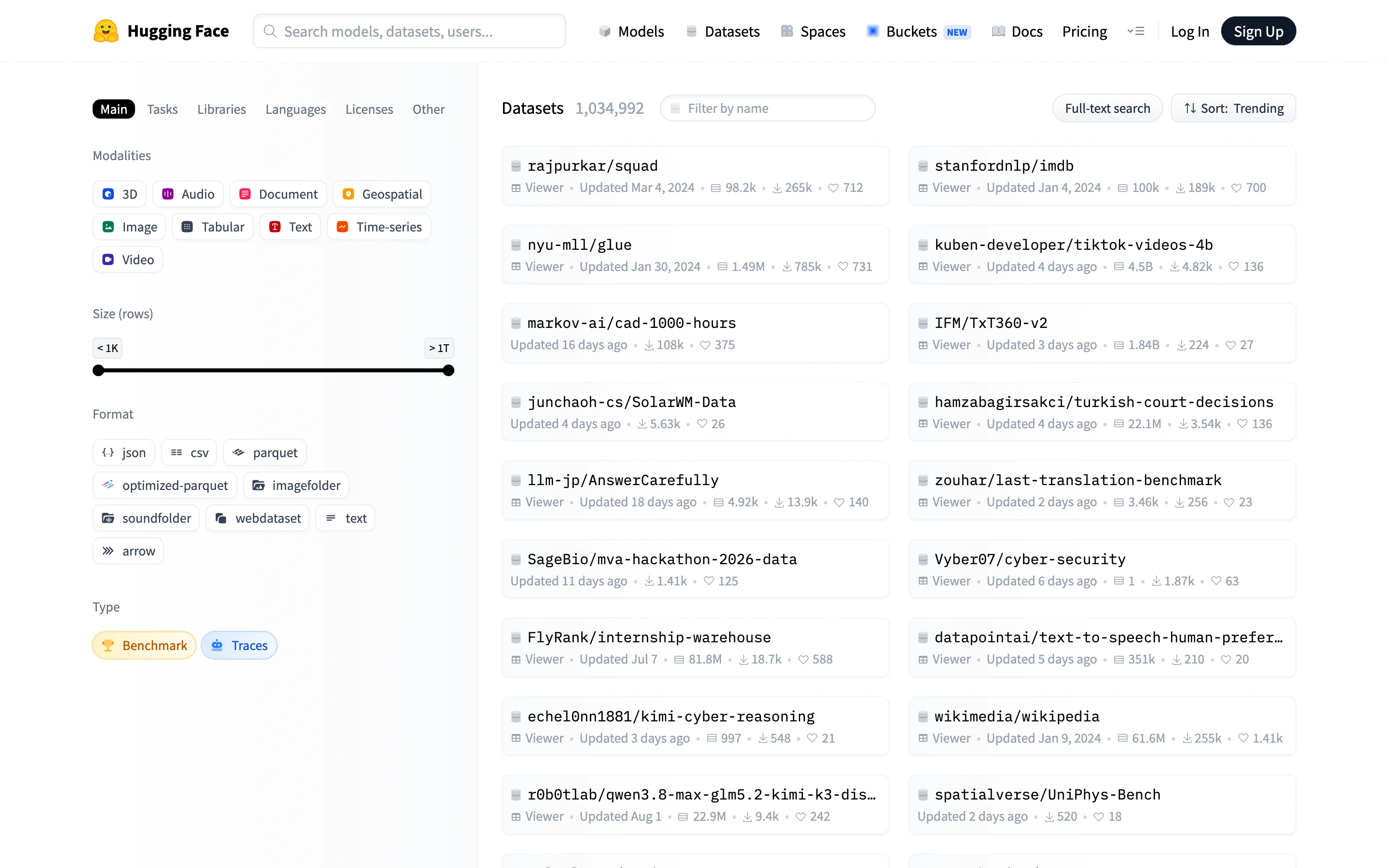Focus the Search models, datasets, users field
Image resolution: width=1389 pixels, height=868 pixels.
point(409,31)
